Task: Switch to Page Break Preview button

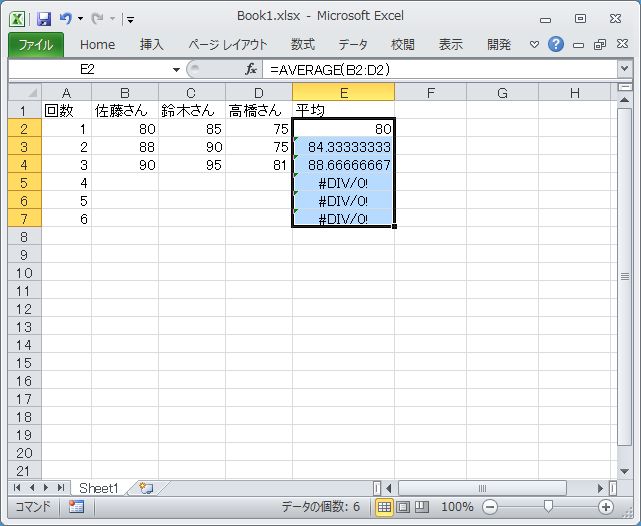Action: point(422,507)
